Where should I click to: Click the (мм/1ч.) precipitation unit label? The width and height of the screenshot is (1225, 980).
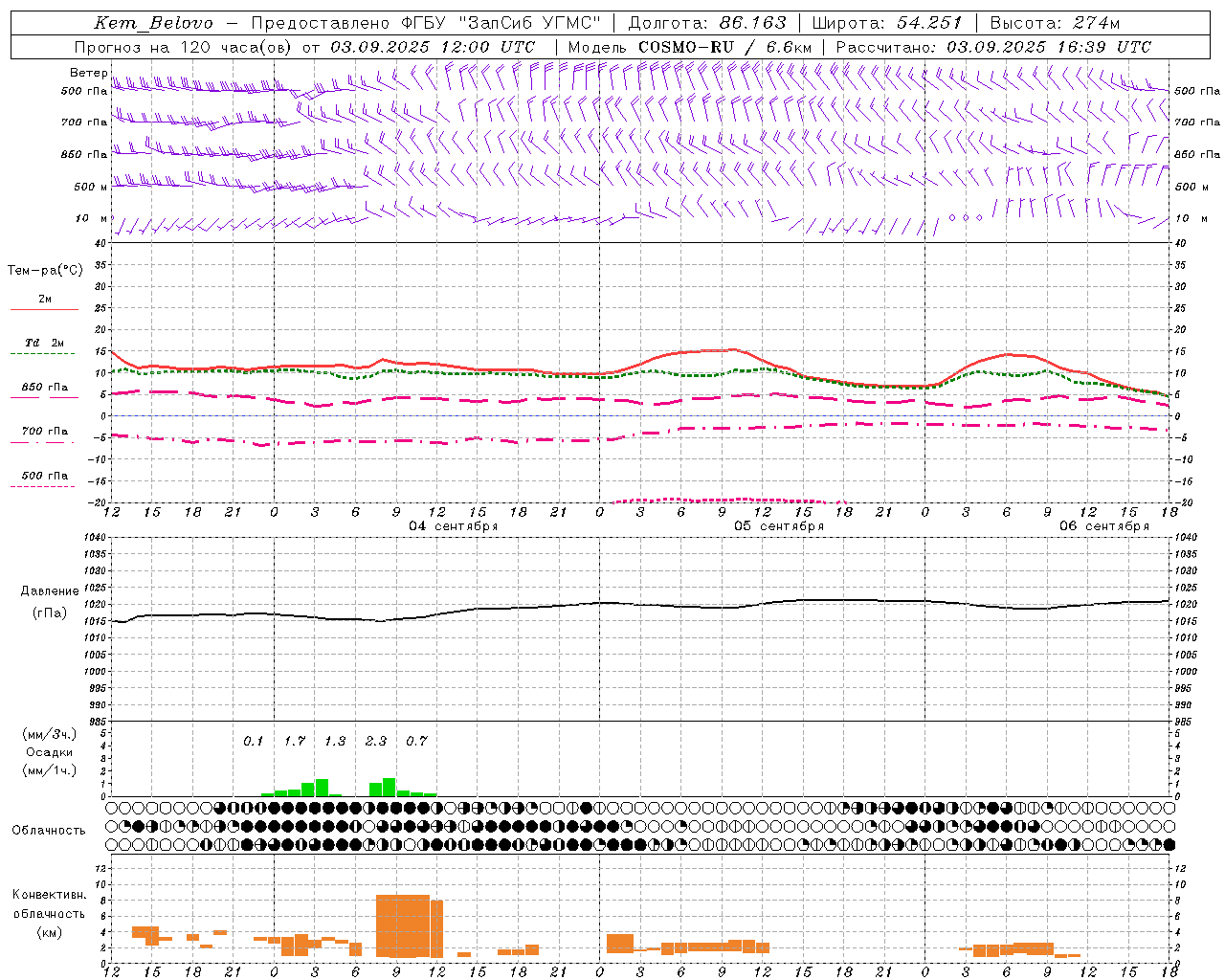pos(49,770)
